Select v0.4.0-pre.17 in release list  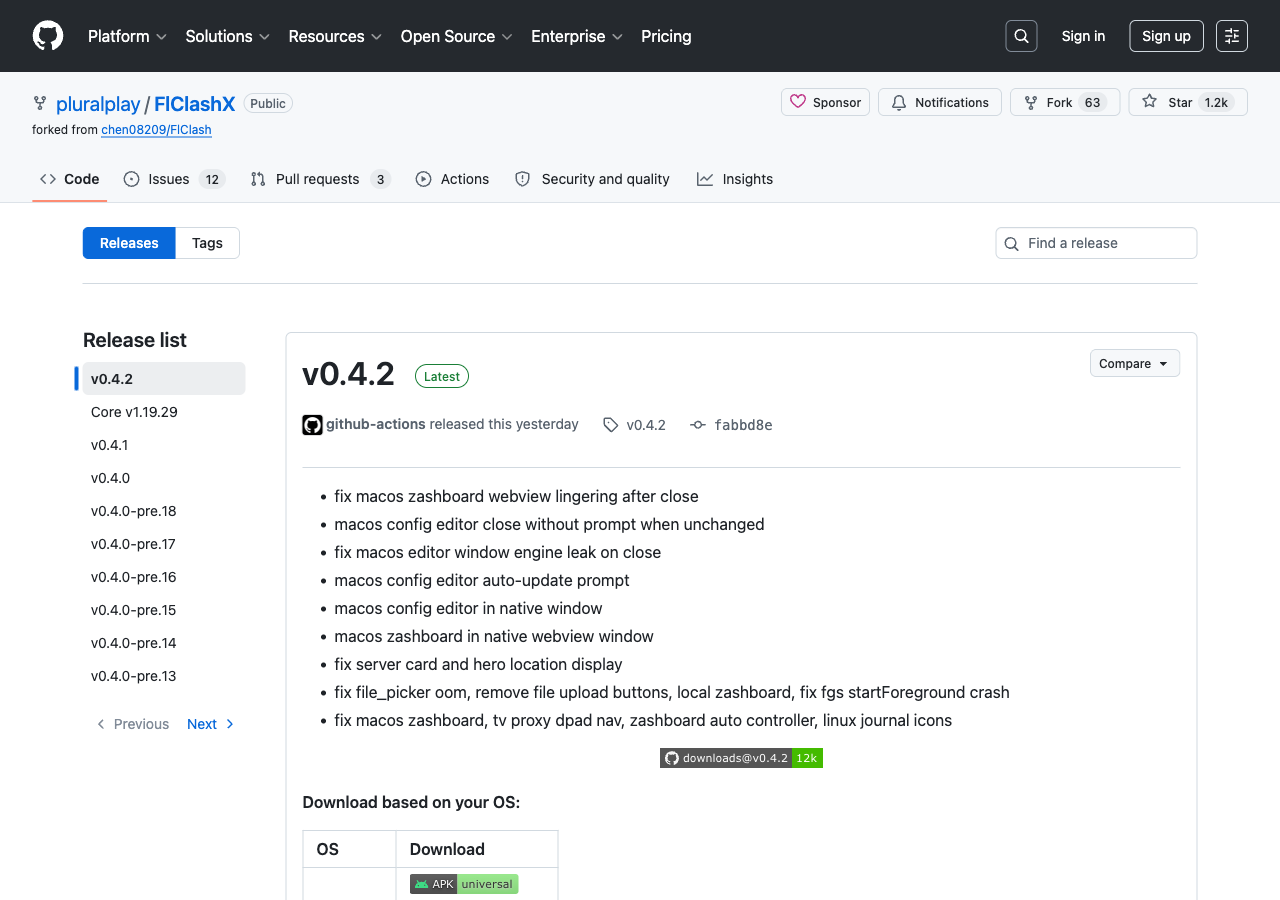click(164, 544)
